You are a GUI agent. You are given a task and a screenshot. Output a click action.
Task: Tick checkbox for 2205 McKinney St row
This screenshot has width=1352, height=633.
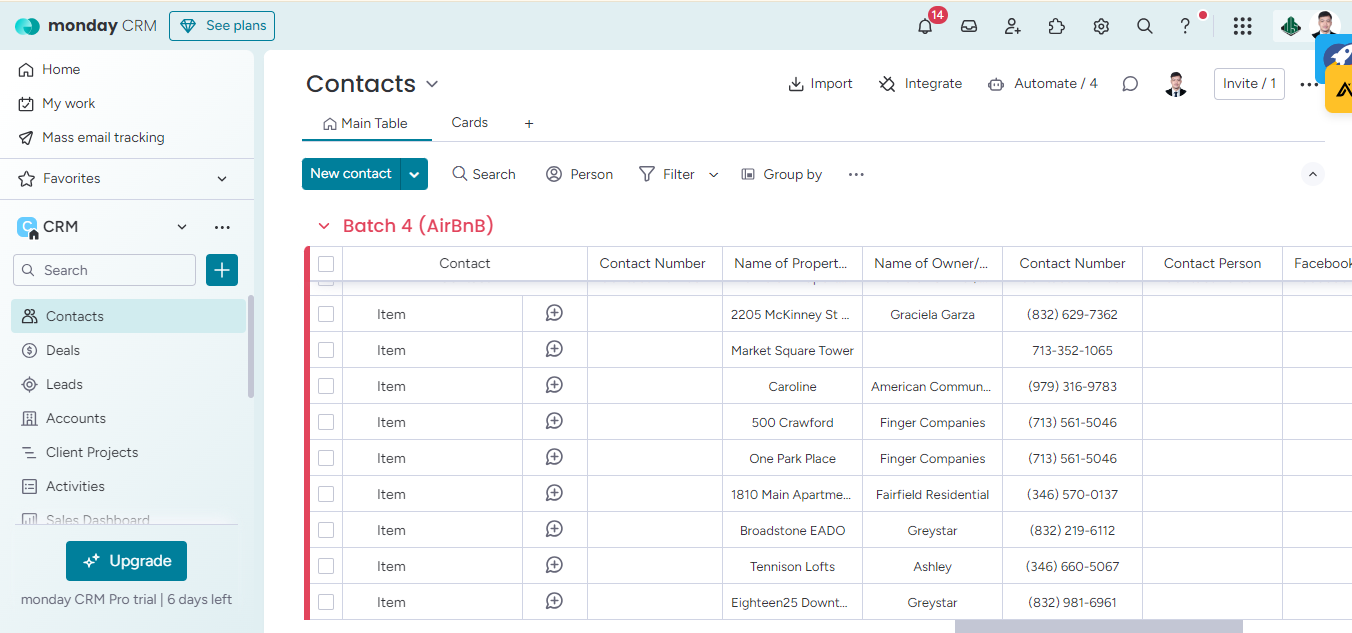[x=326, y=314]
